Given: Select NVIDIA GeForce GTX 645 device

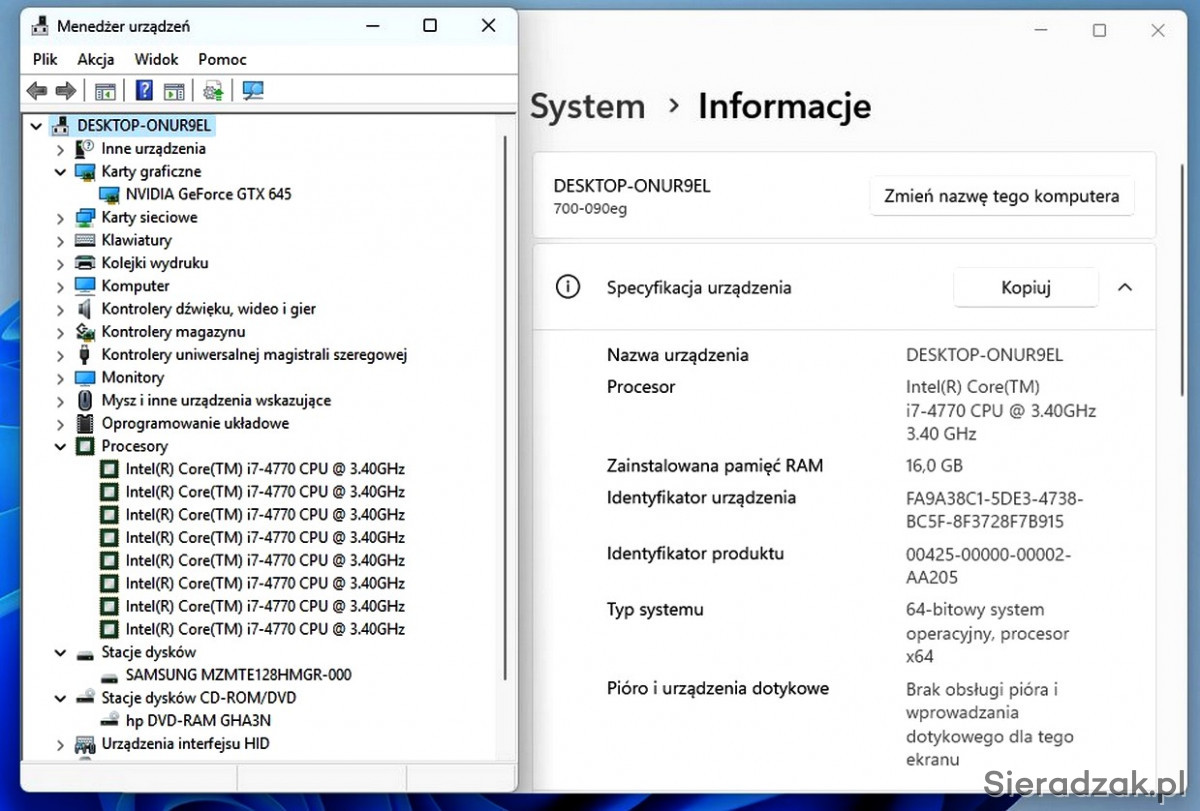Looking at the screenshot, I should (x=208, y=194).
